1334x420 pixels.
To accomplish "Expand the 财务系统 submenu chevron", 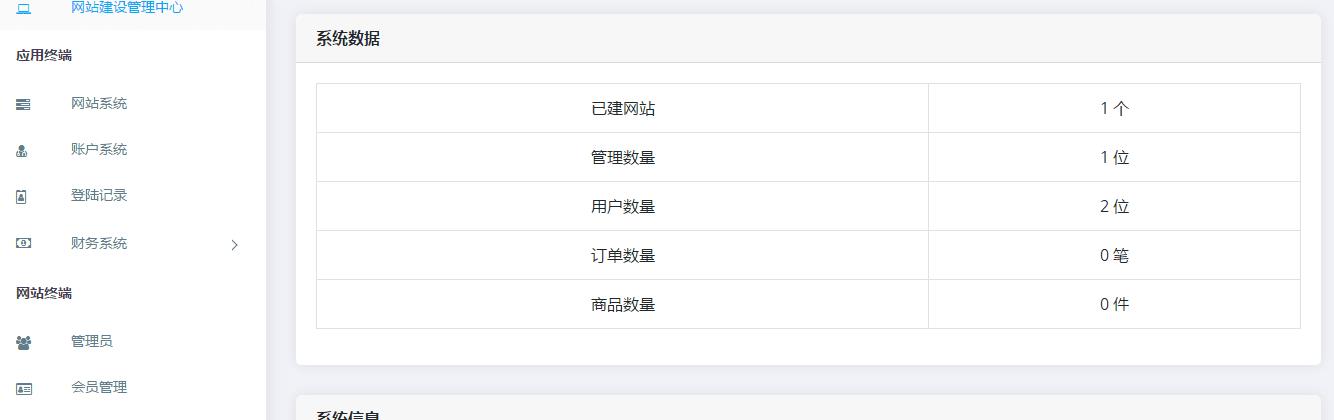I will coord(235,244).
